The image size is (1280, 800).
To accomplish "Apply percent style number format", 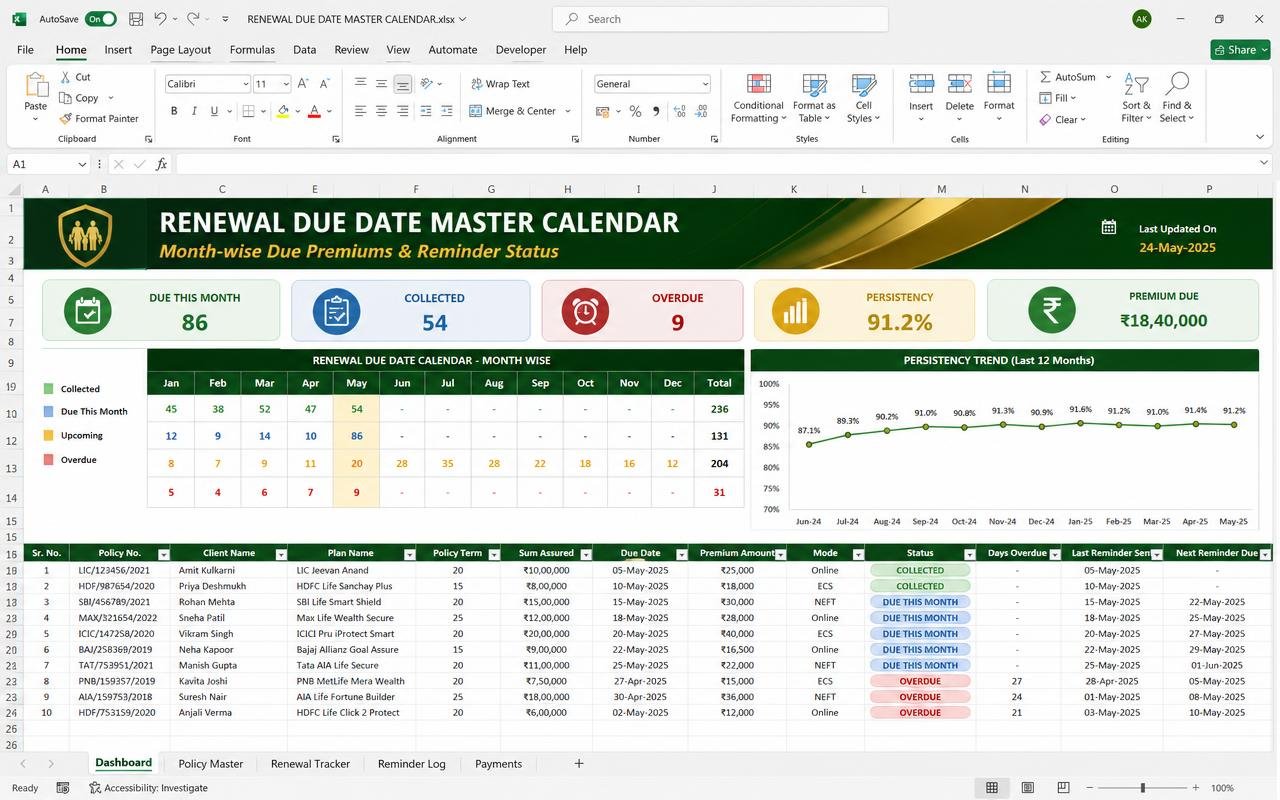I will 635,111.
